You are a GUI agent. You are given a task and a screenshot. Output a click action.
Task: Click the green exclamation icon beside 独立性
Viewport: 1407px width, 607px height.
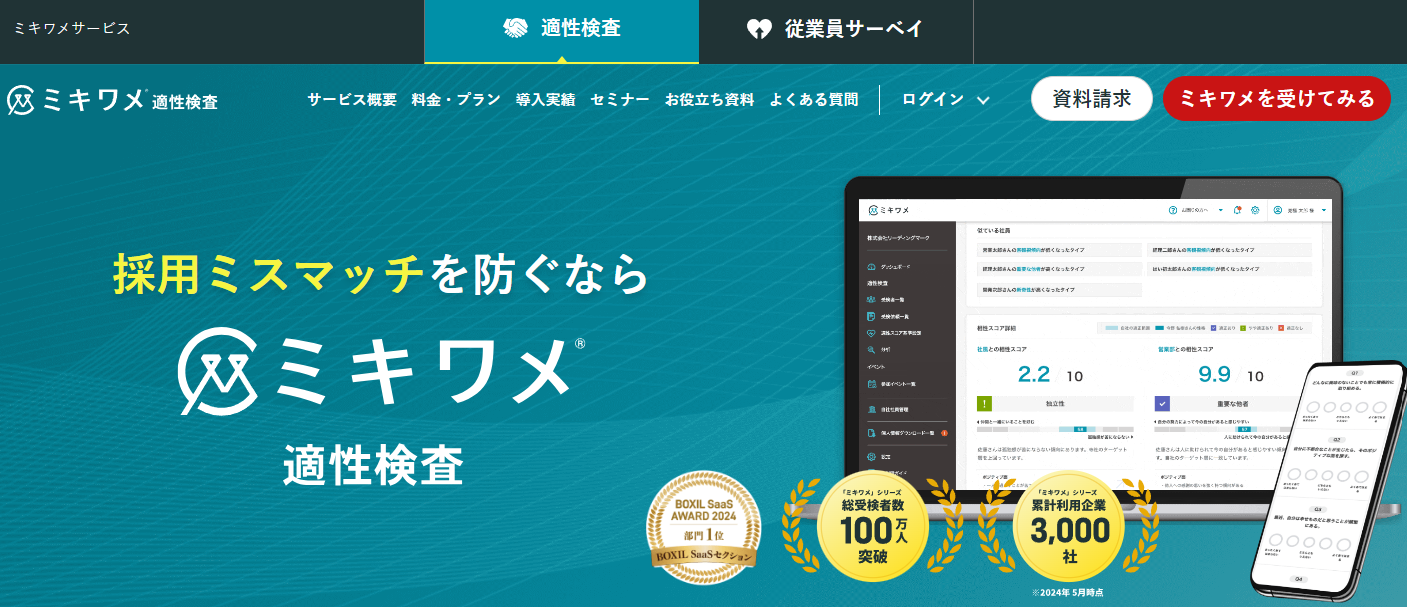click(x=984, y=404)
